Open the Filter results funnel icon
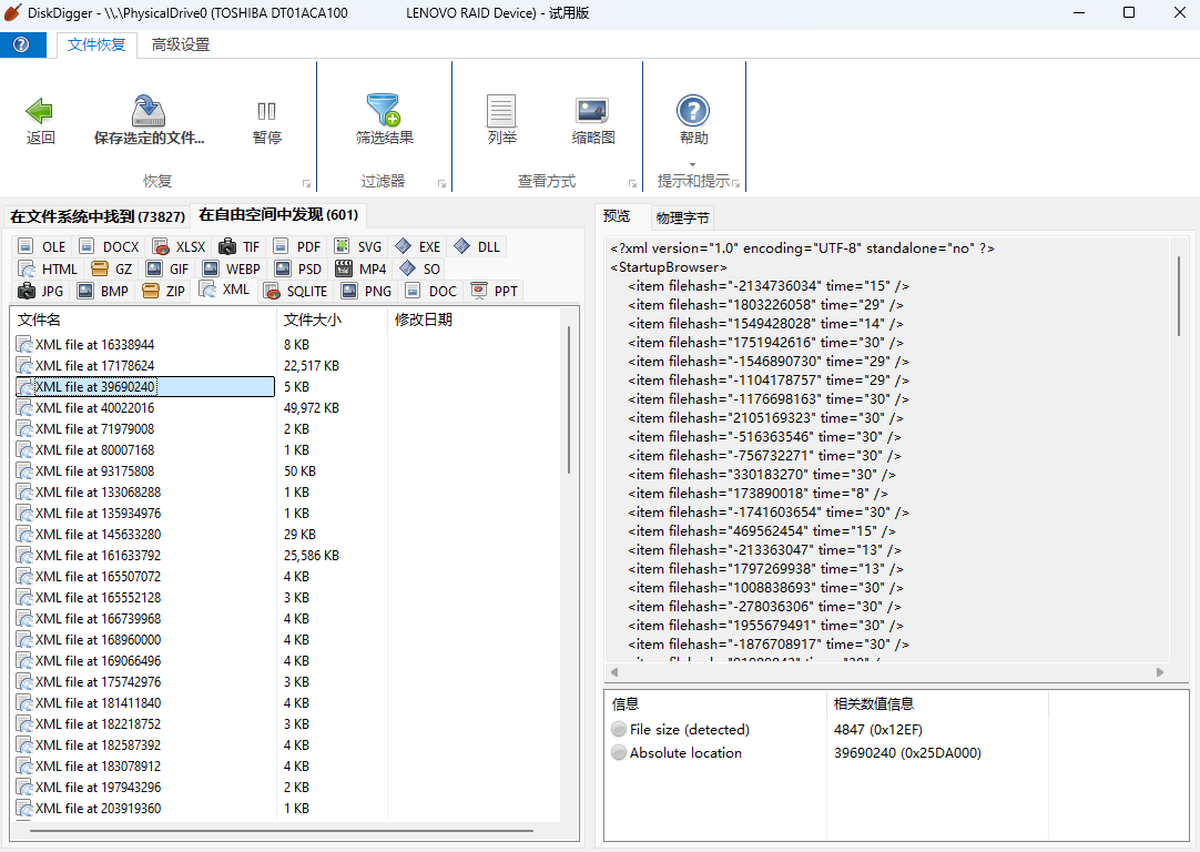The height and width of the screenshot is (852, 1200). [384, 111]
